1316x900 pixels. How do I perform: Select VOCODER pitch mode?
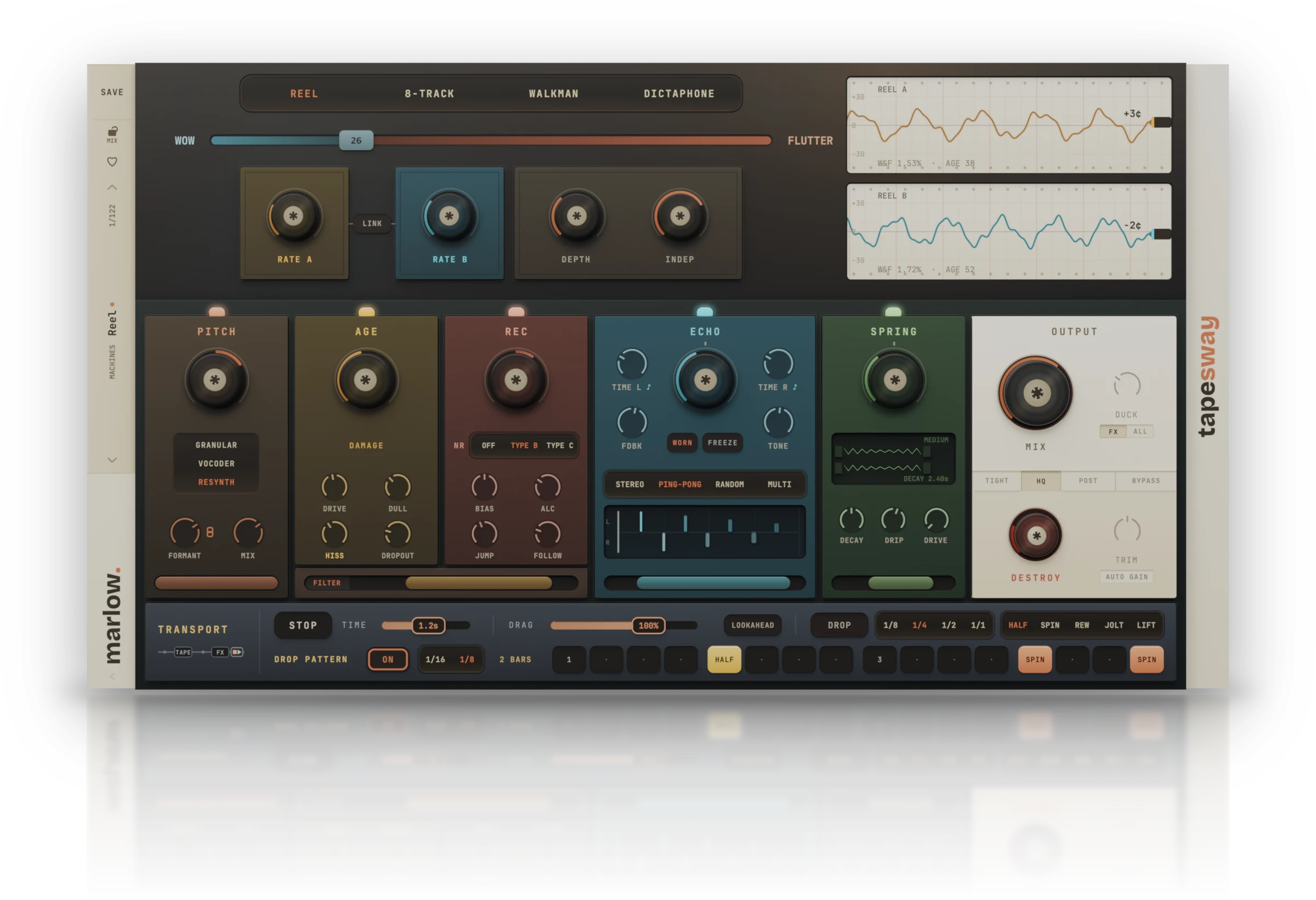click(x=216, y=464)
